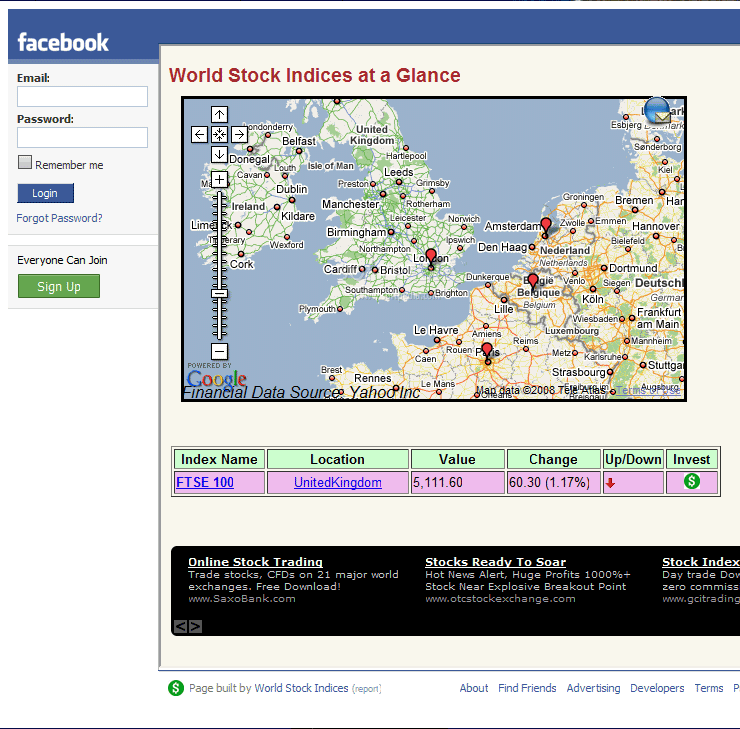
Task: Click the facebook logo
Action: (63, 42)
